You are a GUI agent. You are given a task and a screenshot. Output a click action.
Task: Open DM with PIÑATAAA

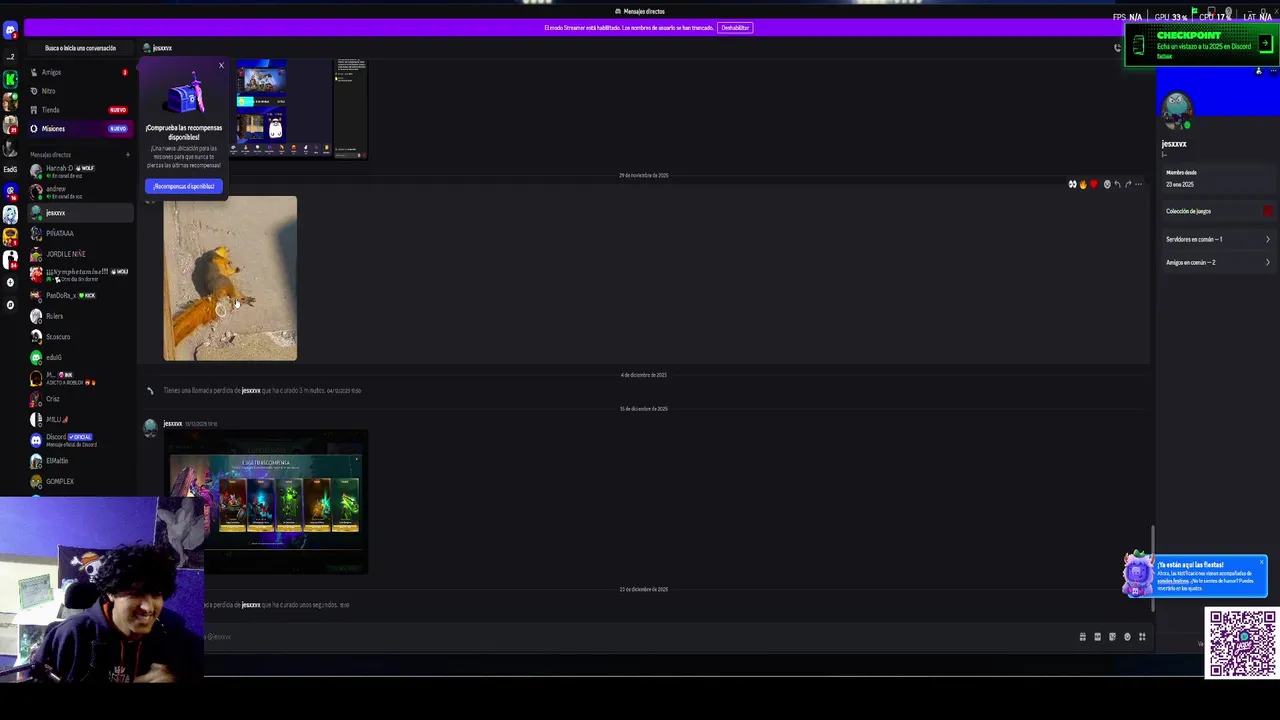coord(79,233)
